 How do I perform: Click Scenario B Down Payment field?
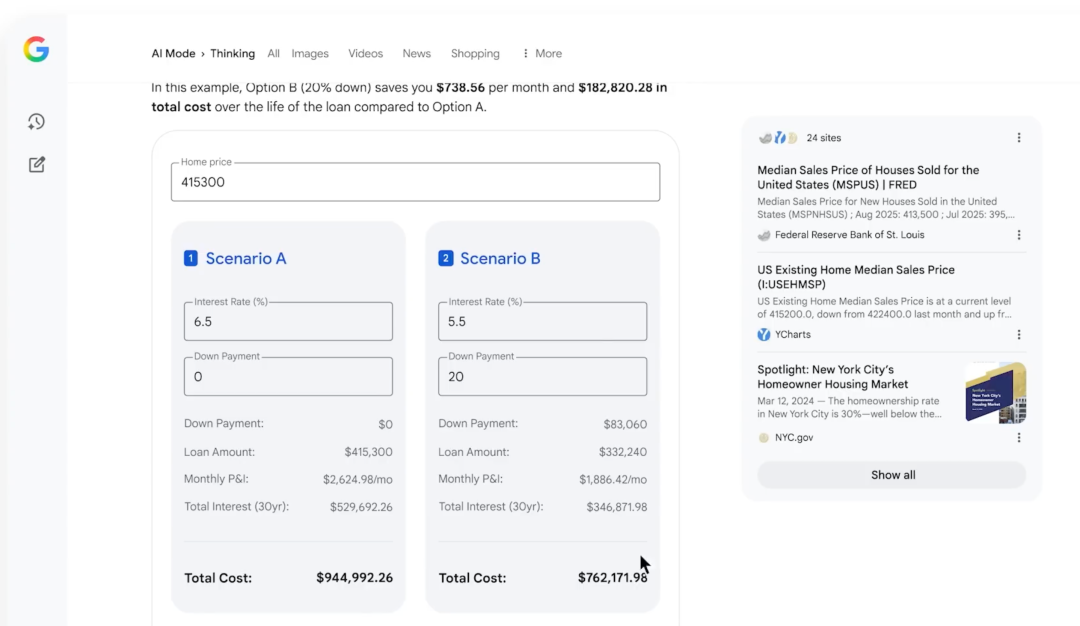click(x=542, y=377)
